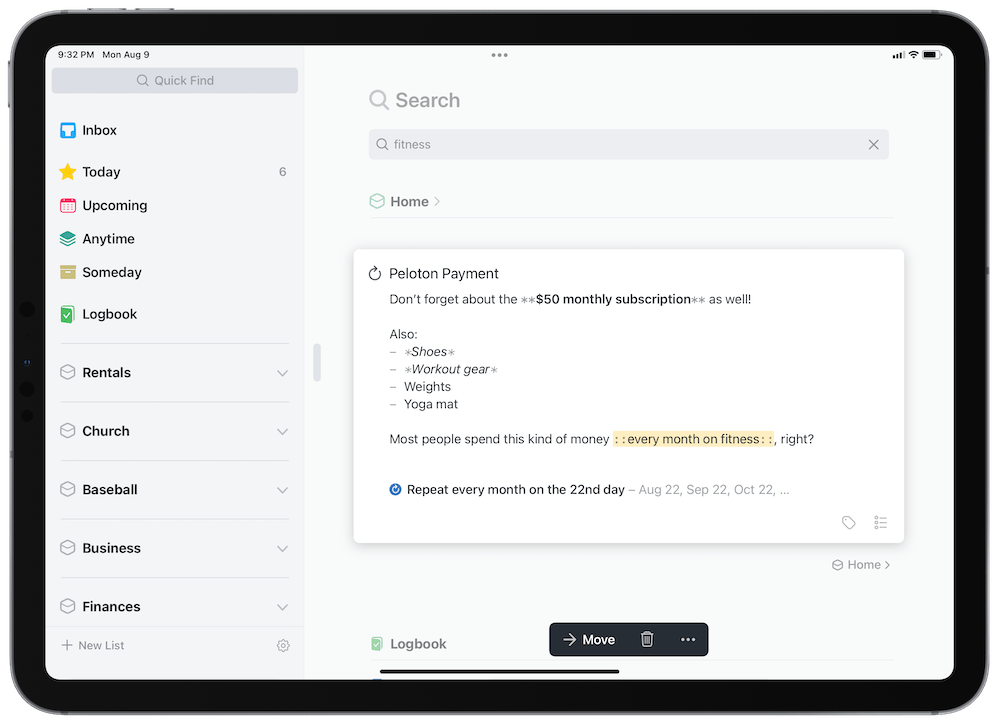Open repeat every month on 22nd settings
The height and width of the screenshot is (725, 1000).
click(515, 490)
